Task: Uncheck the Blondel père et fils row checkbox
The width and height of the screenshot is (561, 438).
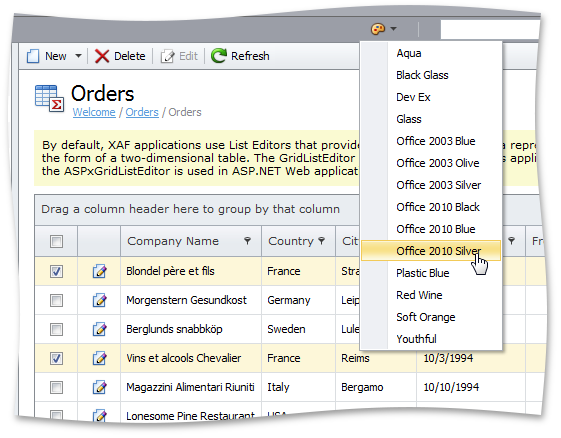Action: click(x=56, y=271)
